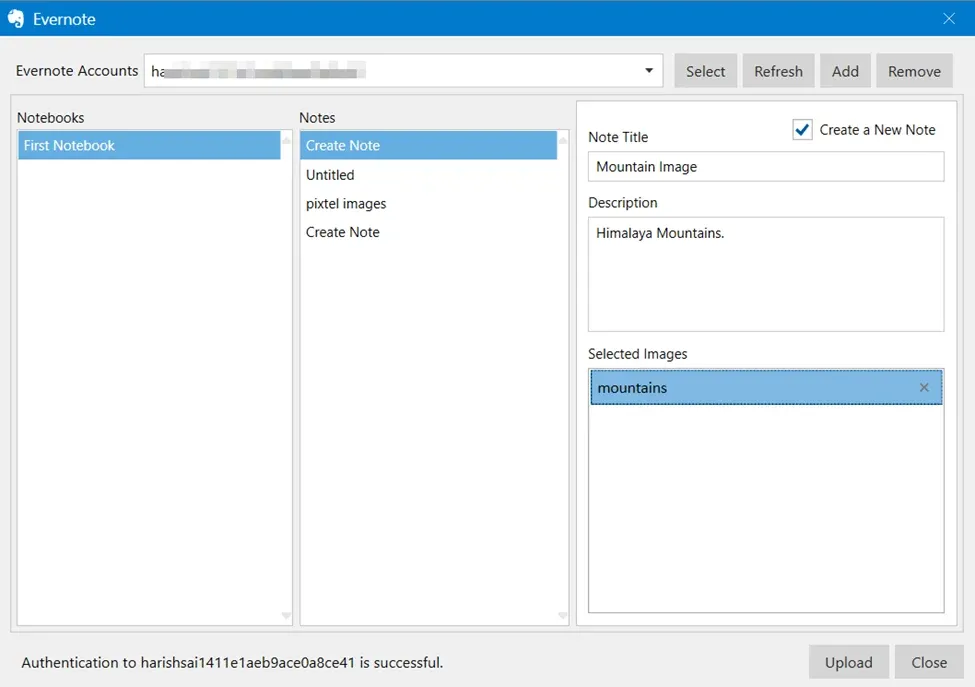
Task: Click the Selected Images label
Action: pyautogui.click(x=637, y=354)
